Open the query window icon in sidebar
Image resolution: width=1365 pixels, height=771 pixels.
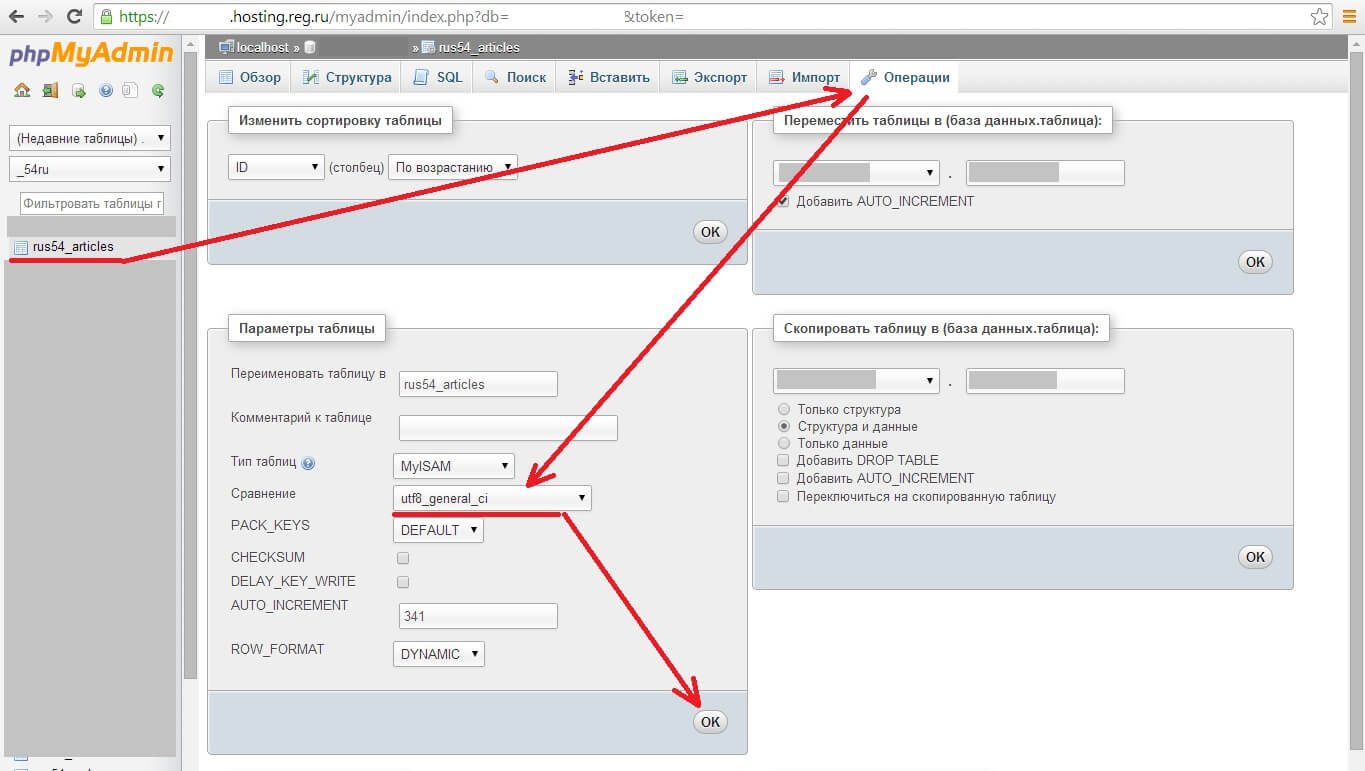click(x=78, y=90)
